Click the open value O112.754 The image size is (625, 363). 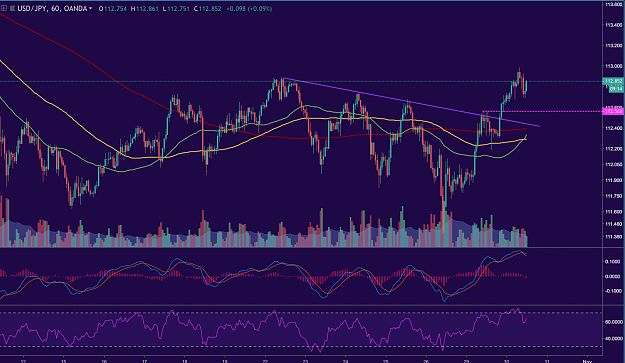click(112, 8)
